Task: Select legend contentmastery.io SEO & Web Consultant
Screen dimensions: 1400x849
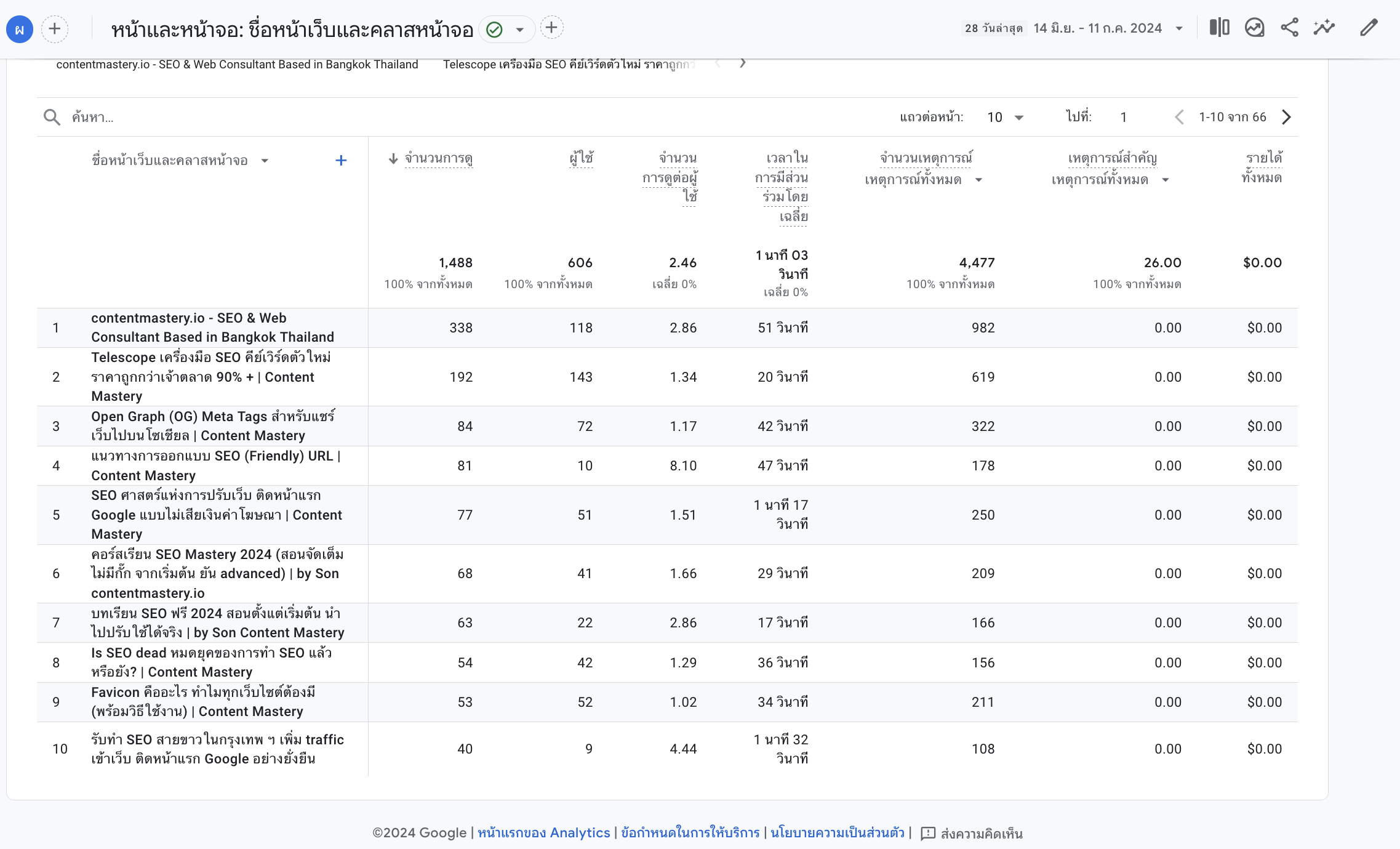Action: pyautogui.click(x=237, y=65)
